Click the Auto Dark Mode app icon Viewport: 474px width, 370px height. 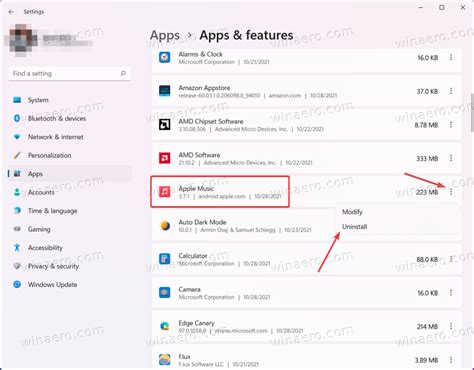165,225
